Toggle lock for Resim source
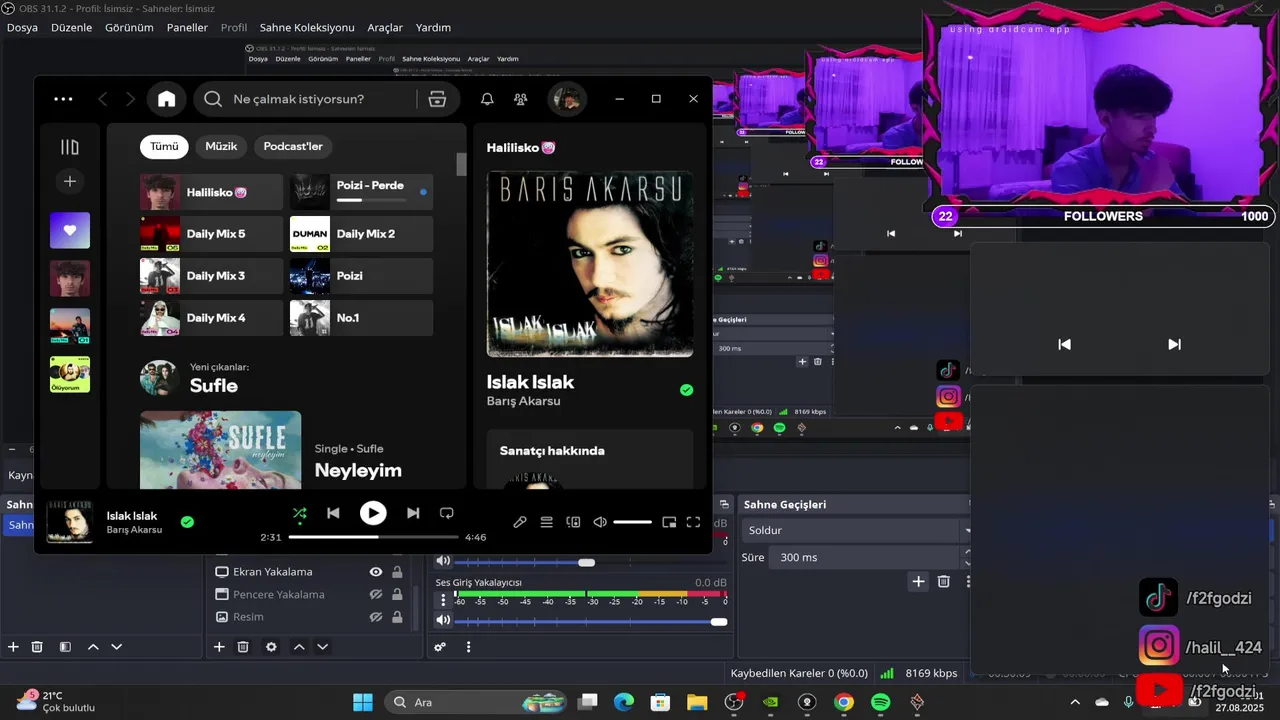 tap(397, 617)
